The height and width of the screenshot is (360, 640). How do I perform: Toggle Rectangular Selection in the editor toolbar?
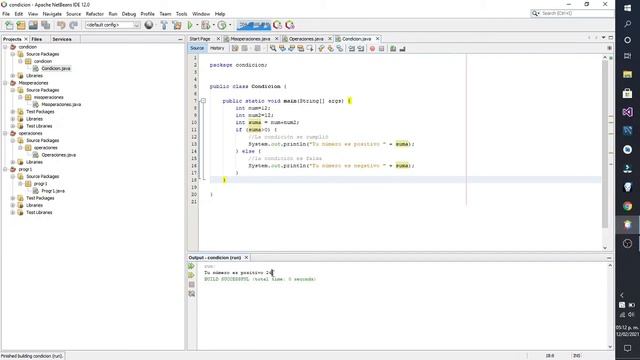(x=310, y=49)
